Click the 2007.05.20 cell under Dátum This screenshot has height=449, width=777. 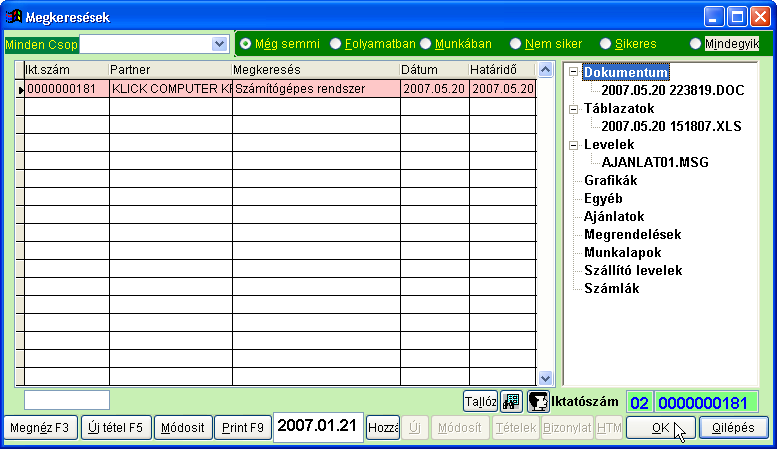click(435, 89)
